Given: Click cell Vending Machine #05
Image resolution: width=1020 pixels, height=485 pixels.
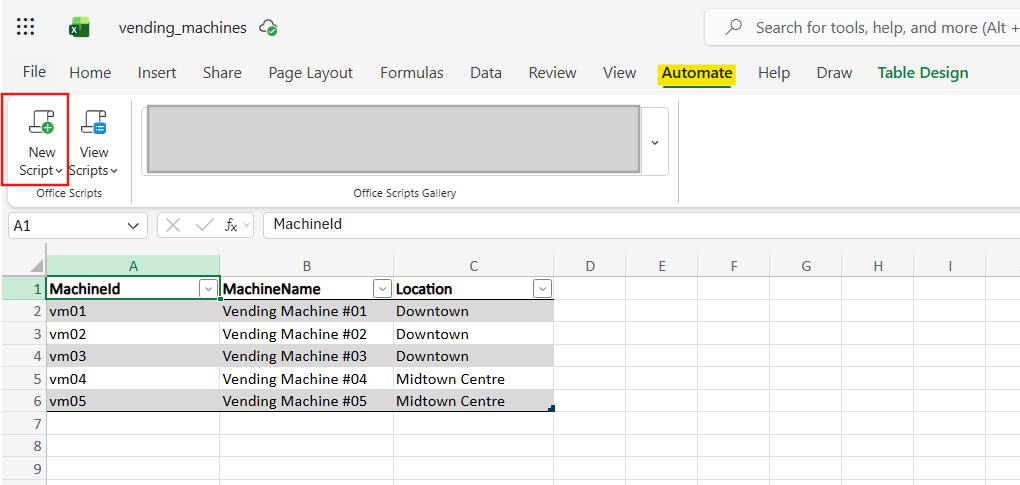Looking at the screenshot, I should (x=306, y=401).
